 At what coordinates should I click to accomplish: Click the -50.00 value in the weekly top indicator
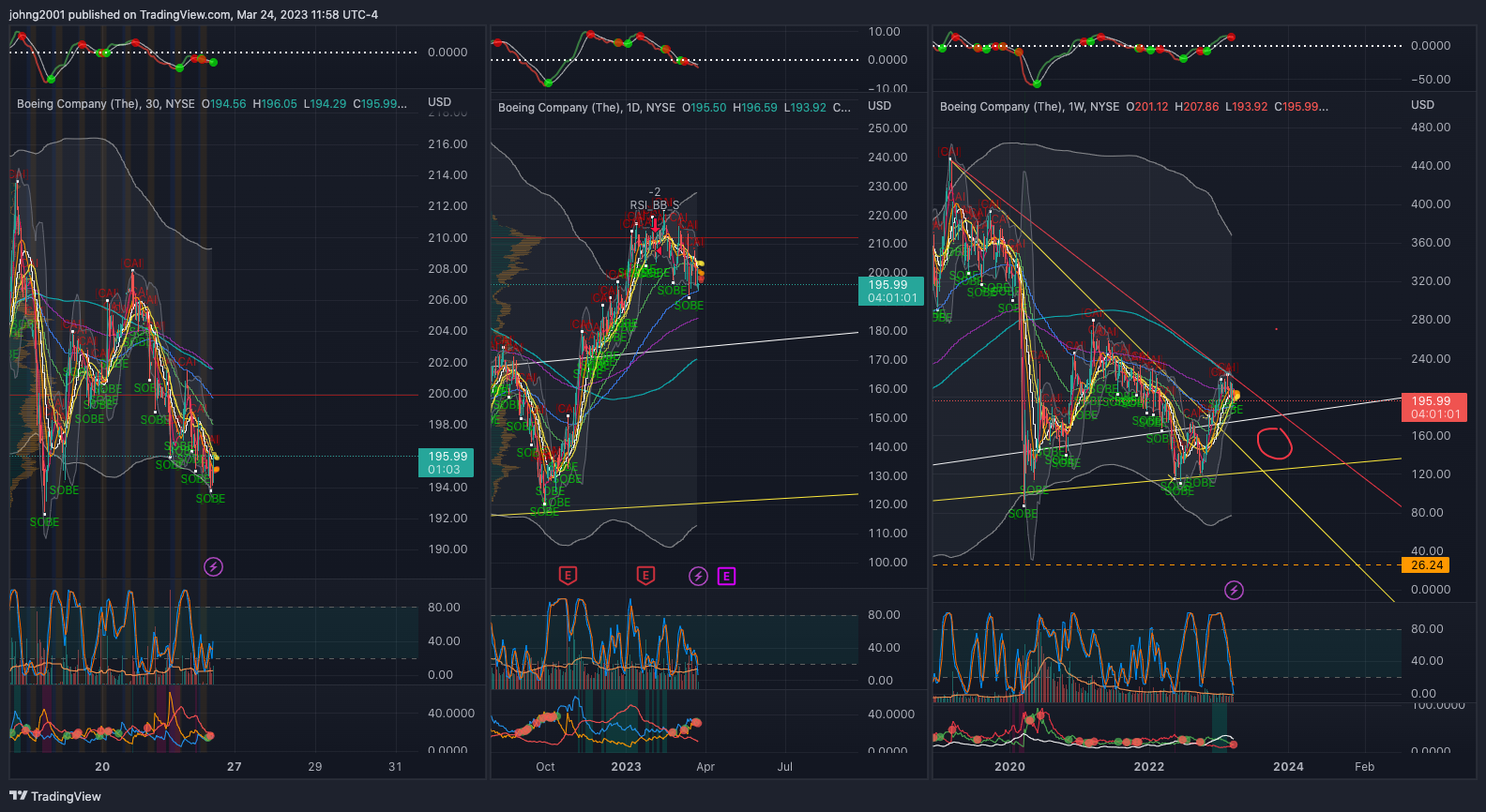[x=1431, y=80]
